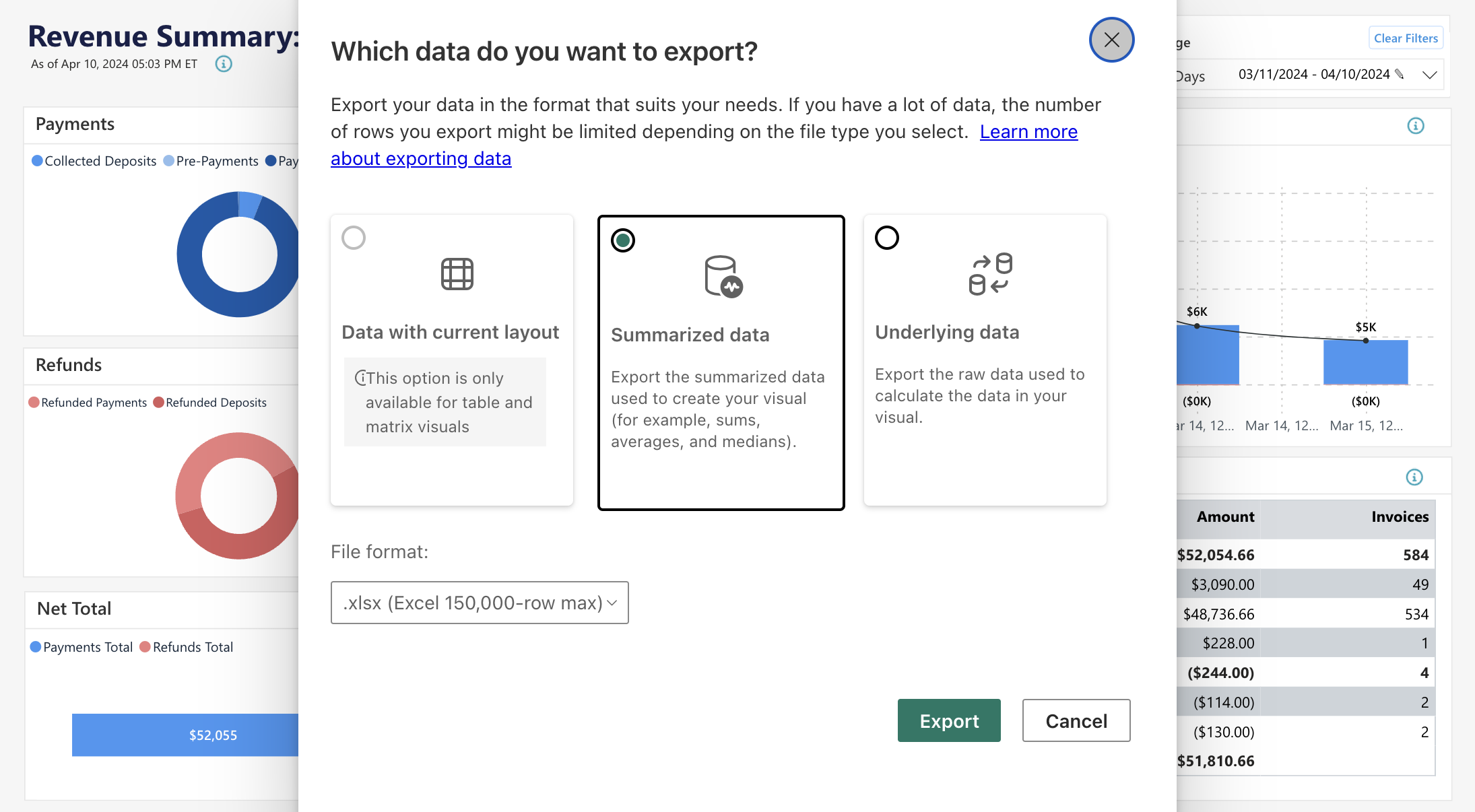The height and width of the screenshot is (812, 1475).
Task: Click the 03/11/2024 - 04/10/2024 date range
Action: pos(1314,74)
